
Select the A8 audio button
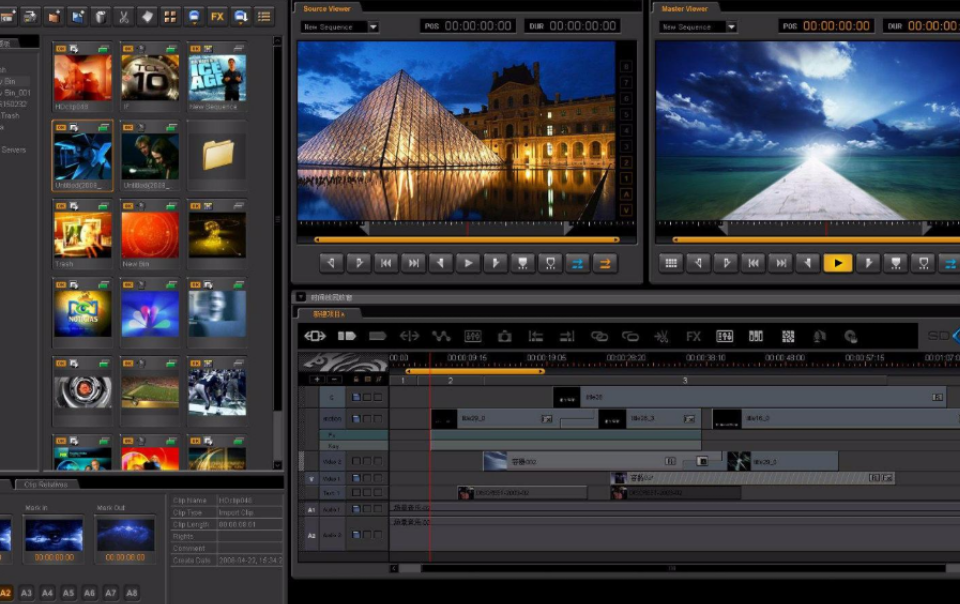[x=132, y=592]
